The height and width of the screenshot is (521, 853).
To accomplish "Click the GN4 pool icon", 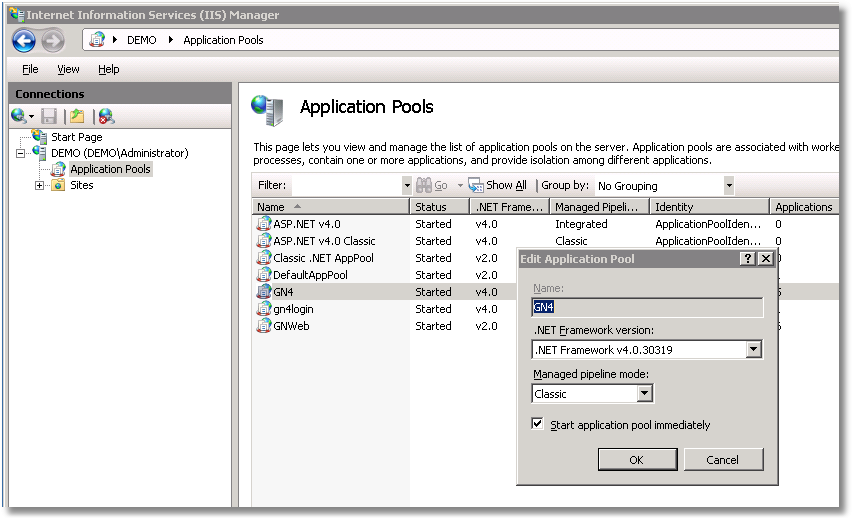I will [x=264, y=291].
